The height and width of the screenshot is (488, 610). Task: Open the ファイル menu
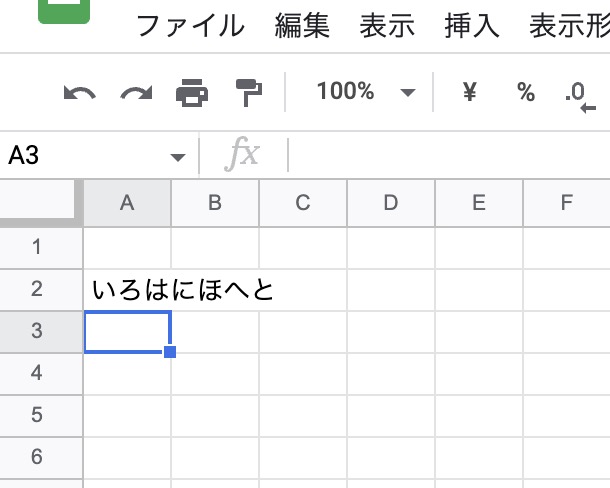pos(189,26)
